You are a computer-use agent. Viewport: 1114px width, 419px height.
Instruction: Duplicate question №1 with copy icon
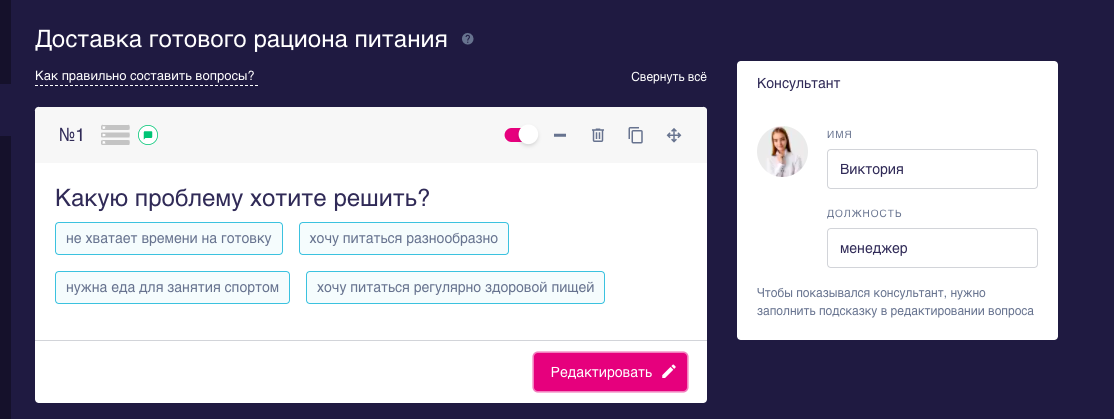pos(635,135)
